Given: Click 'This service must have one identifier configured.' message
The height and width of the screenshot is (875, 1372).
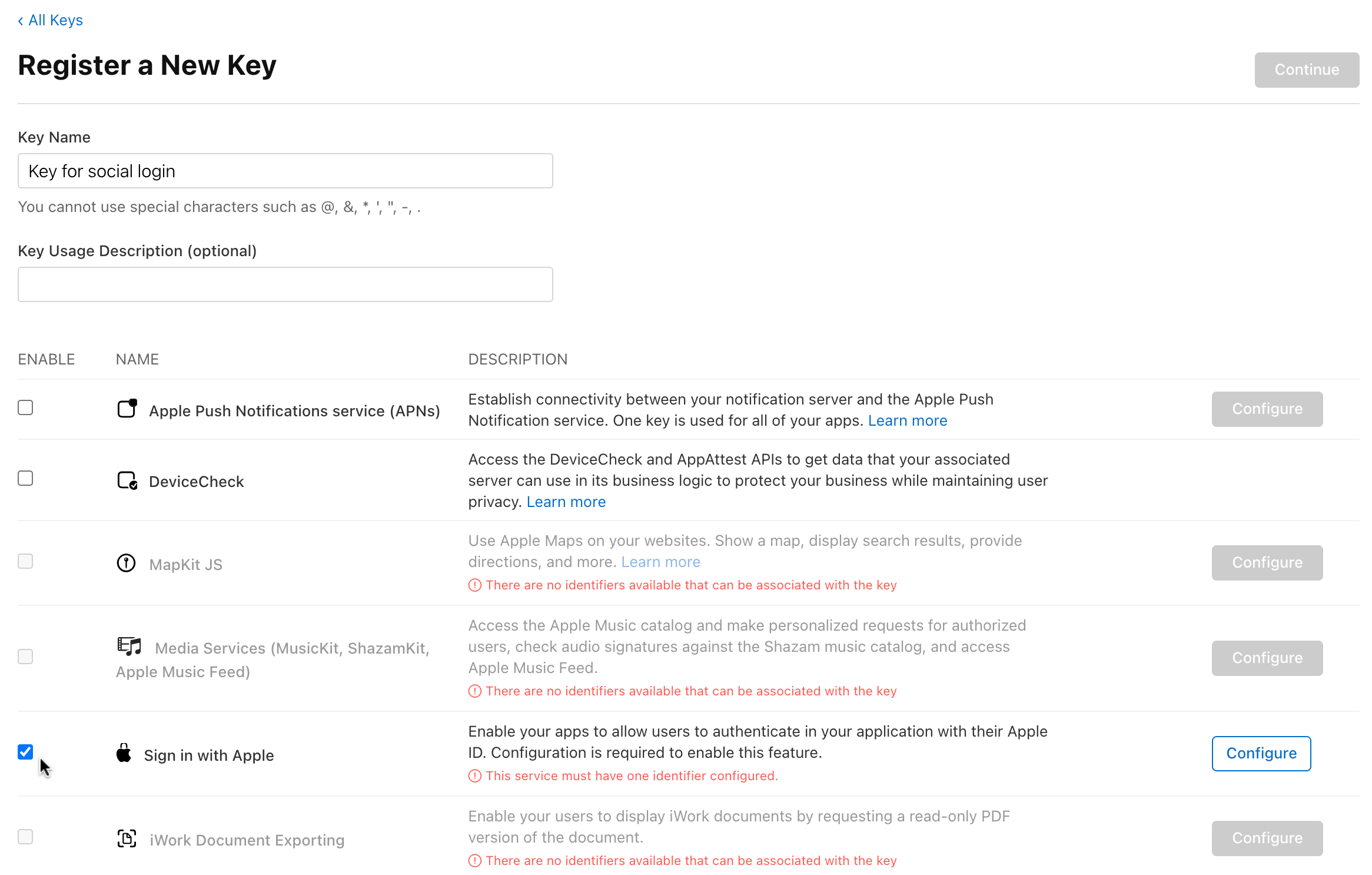Looking at the screenshot, I should pos(632,776).
